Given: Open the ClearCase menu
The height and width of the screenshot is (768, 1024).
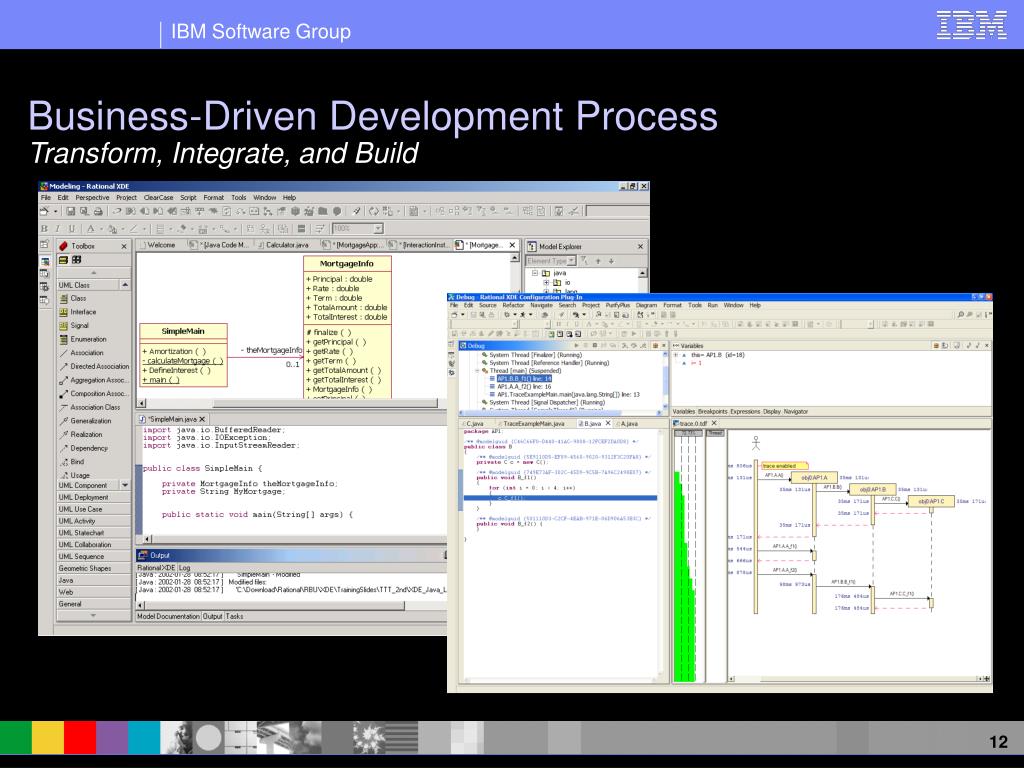Looking at the screenshot, I should coord(158,197).
